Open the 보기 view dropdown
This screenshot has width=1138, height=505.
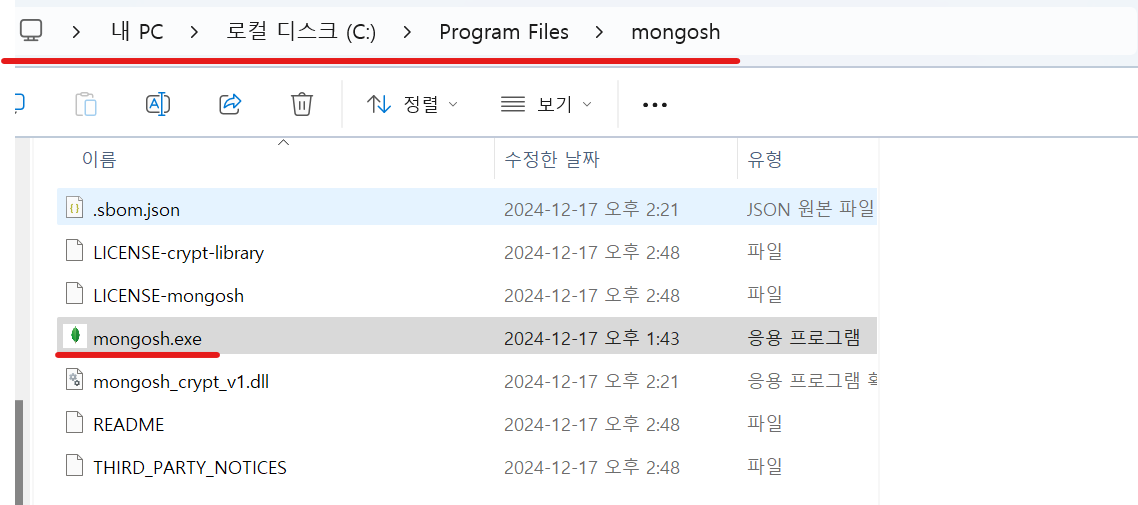(x=546, y=104)
